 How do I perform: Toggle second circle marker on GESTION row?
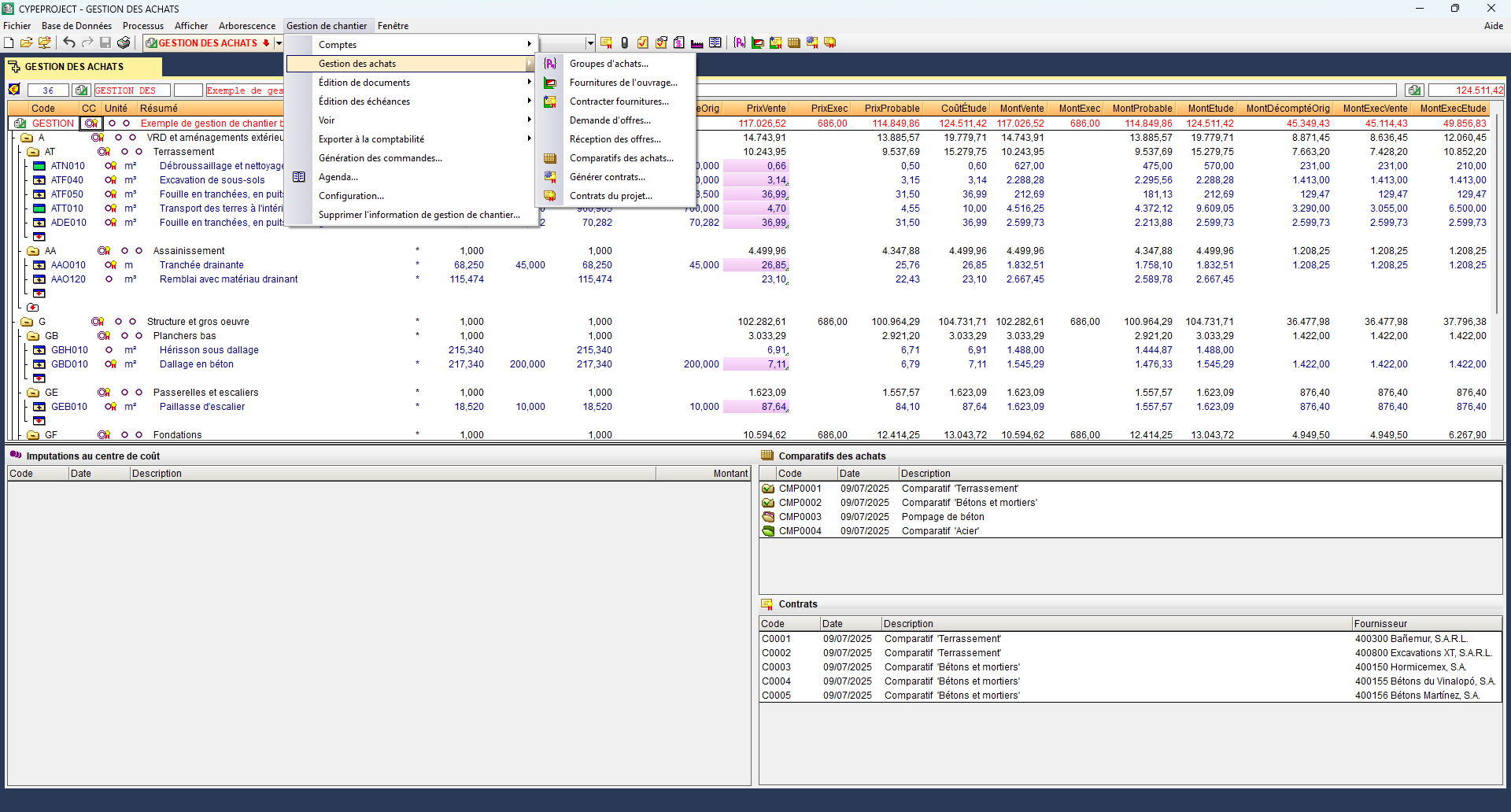[x=126, y=124]
